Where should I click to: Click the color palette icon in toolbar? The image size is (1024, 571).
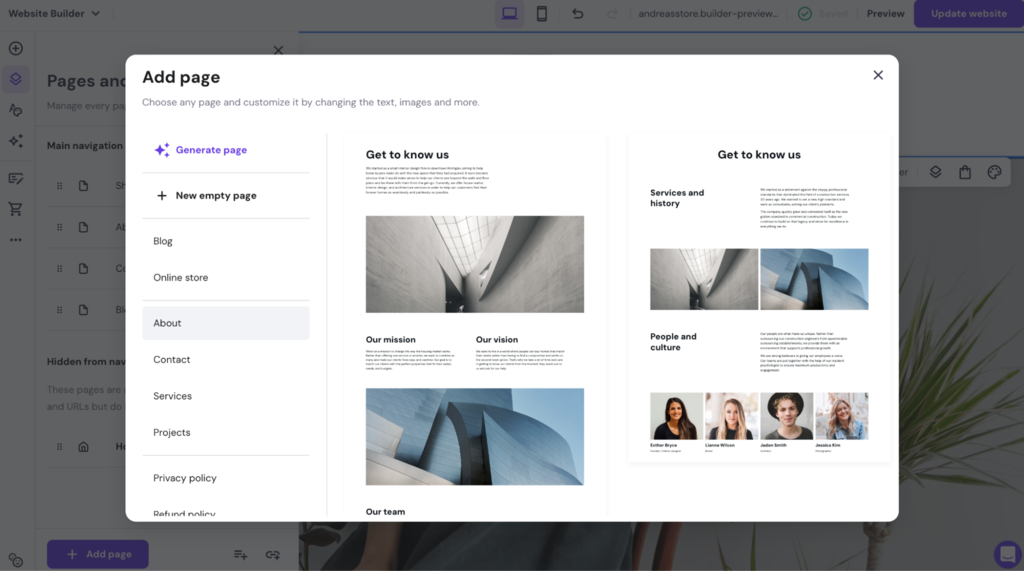click(x=994, y=172)
